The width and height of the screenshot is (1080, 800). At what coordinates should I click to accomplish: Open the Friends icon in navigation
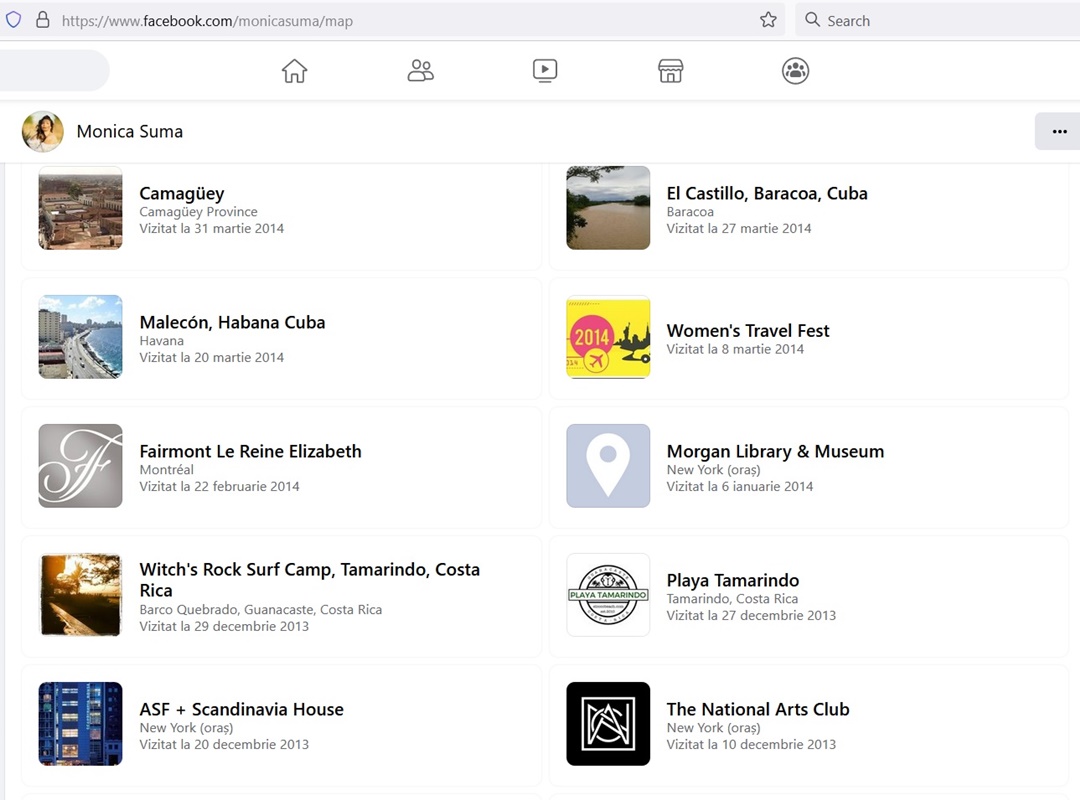pyautogui.click(x=420, y=71)
